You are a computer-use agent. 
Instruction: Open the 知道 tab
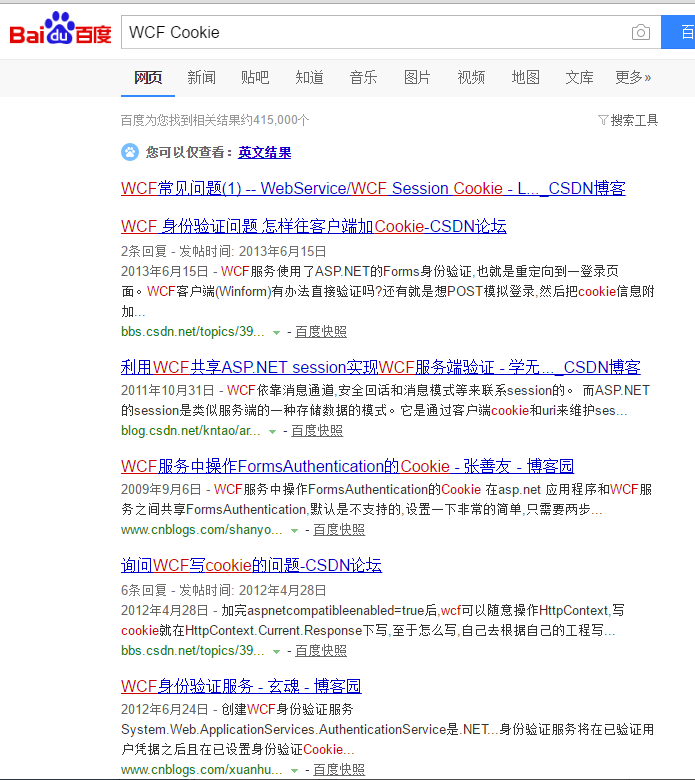point(309,78)
